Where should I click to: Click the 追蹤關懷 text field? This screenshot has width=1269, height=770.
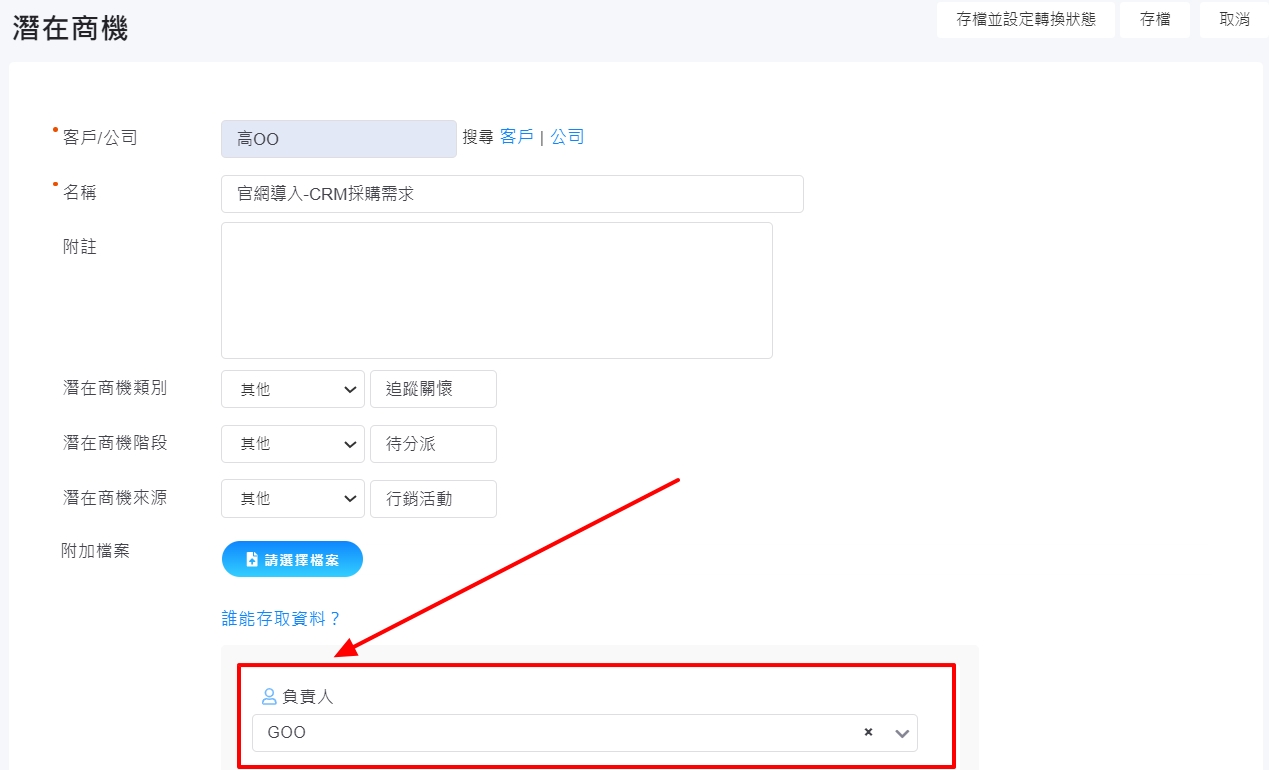pyautogui.click(x=432, y=389)
